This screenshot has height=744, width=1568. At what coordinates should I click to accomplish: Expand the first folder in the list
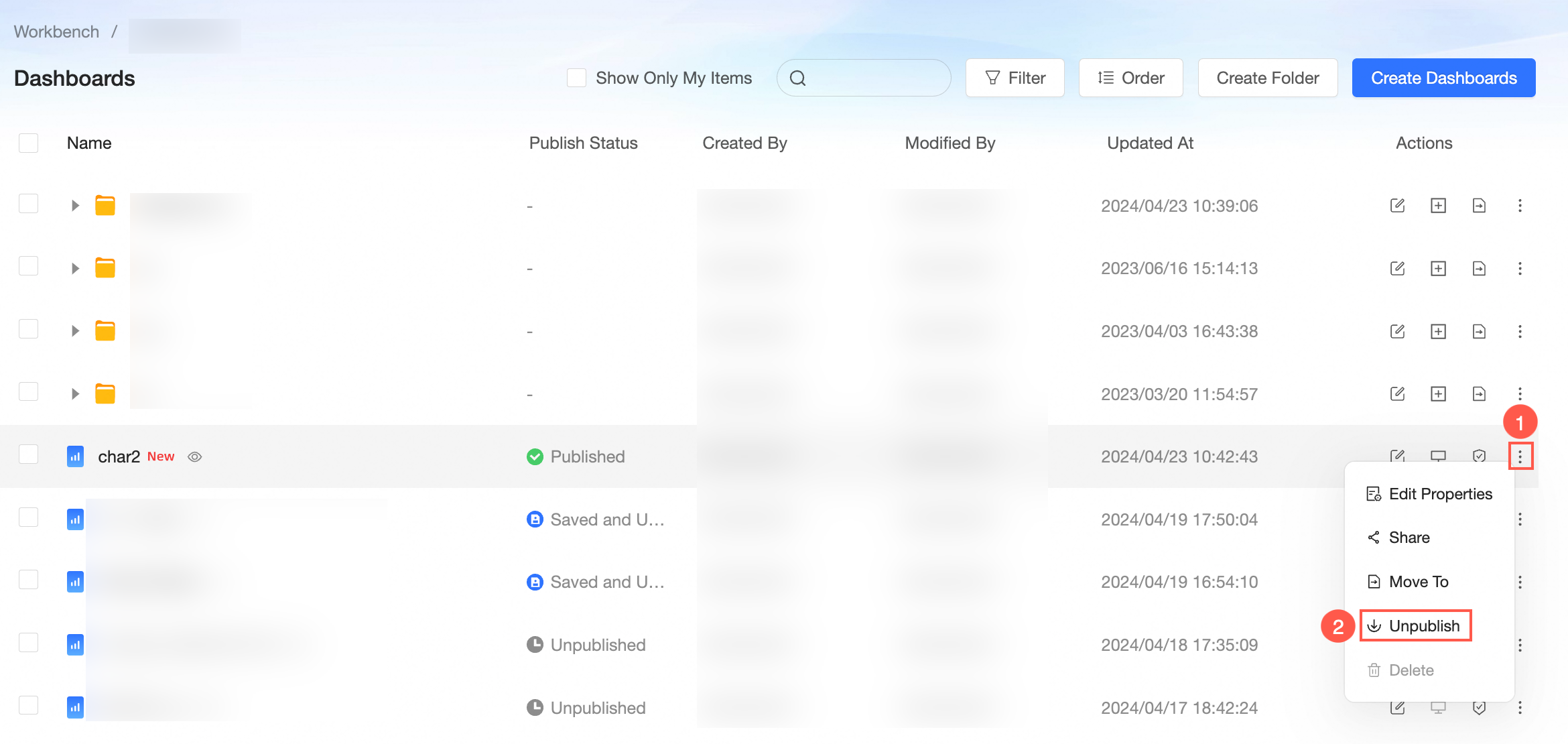75,206
